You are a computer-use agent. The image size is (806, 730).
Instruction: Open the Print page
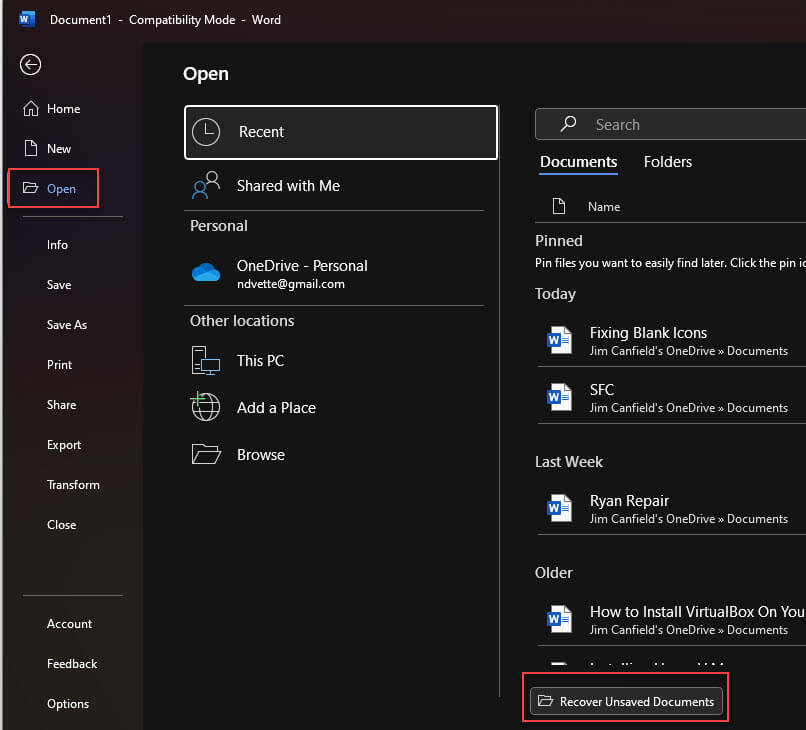pos(60,365)
